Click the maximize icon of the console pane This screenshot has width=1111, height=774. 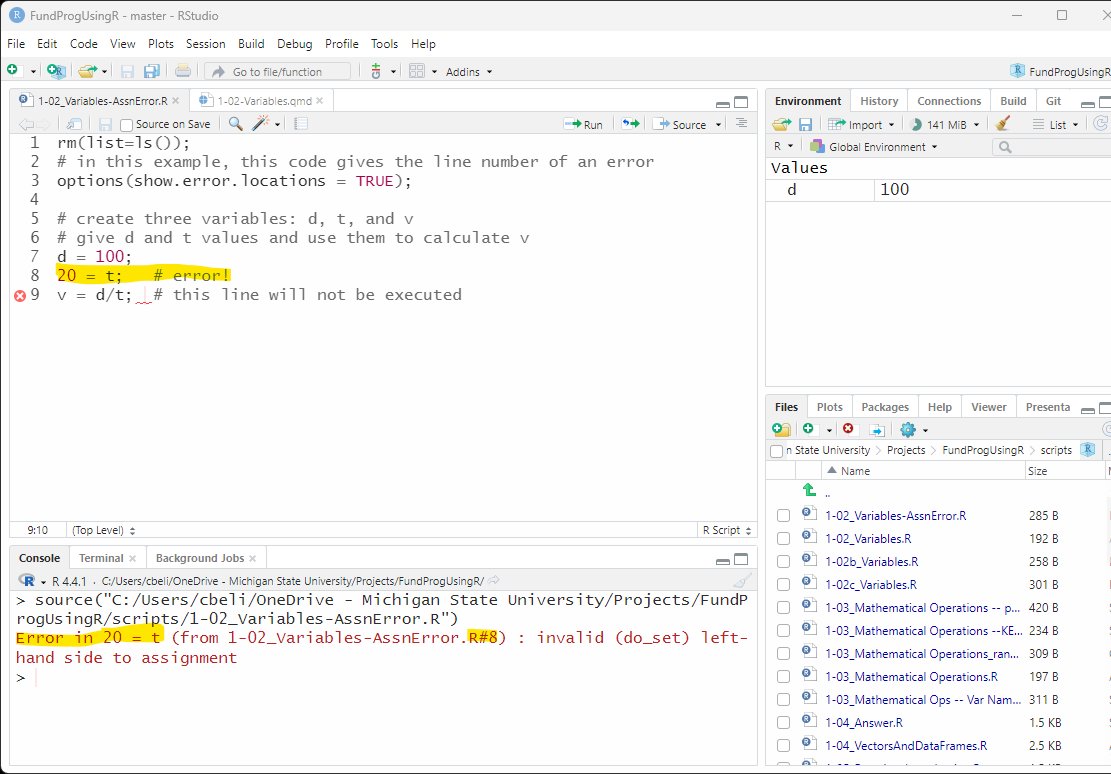pyautogui.click(x=741, y=559)
